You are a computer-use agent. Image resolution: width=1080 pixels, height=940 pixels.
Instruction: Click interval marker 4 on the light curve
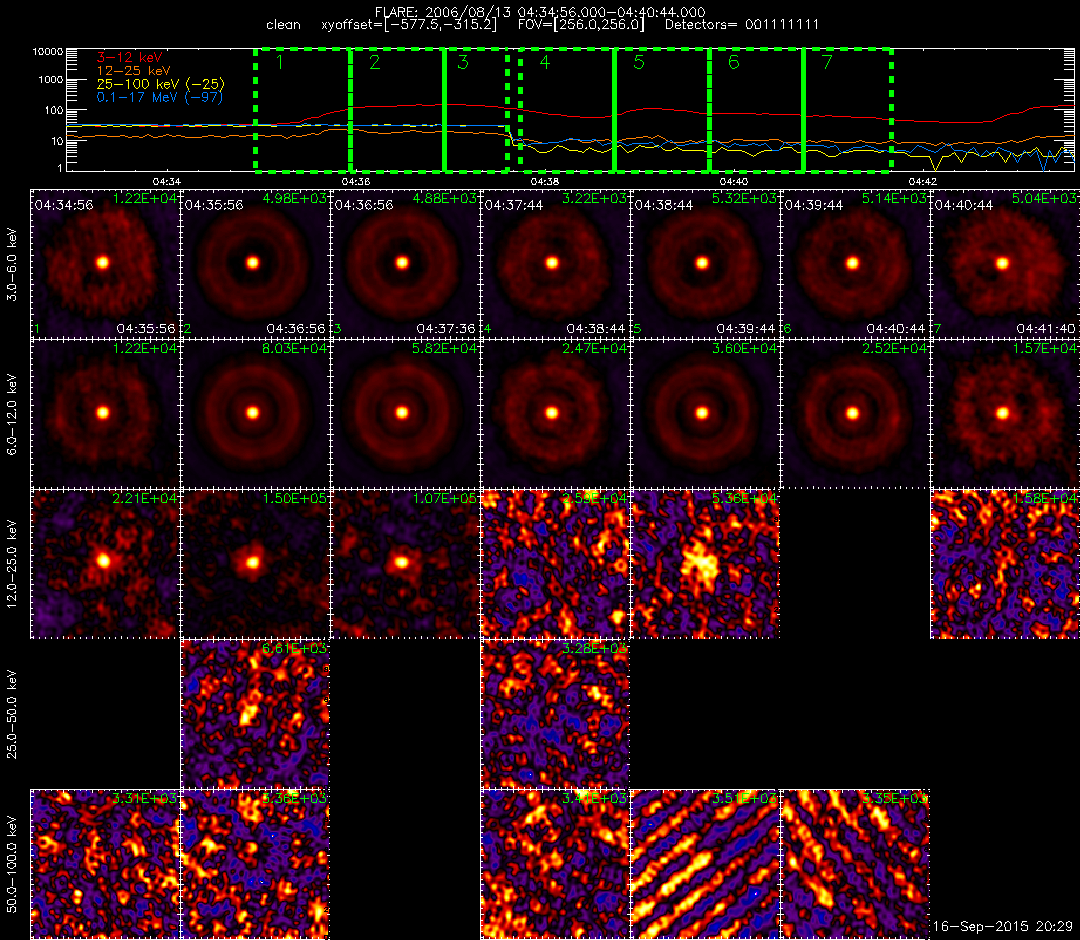545,63
